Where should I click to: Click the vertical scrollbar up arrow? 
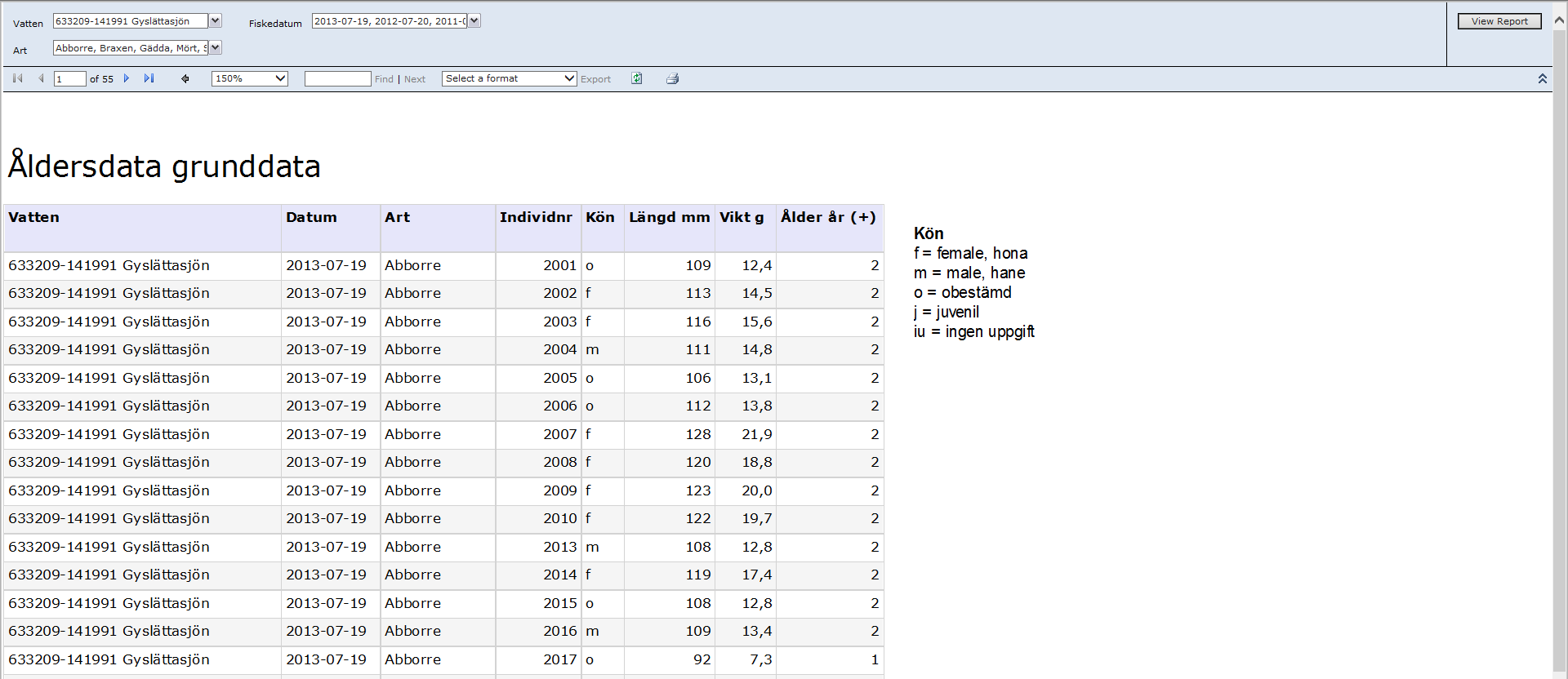click(x=1560, y=21)
